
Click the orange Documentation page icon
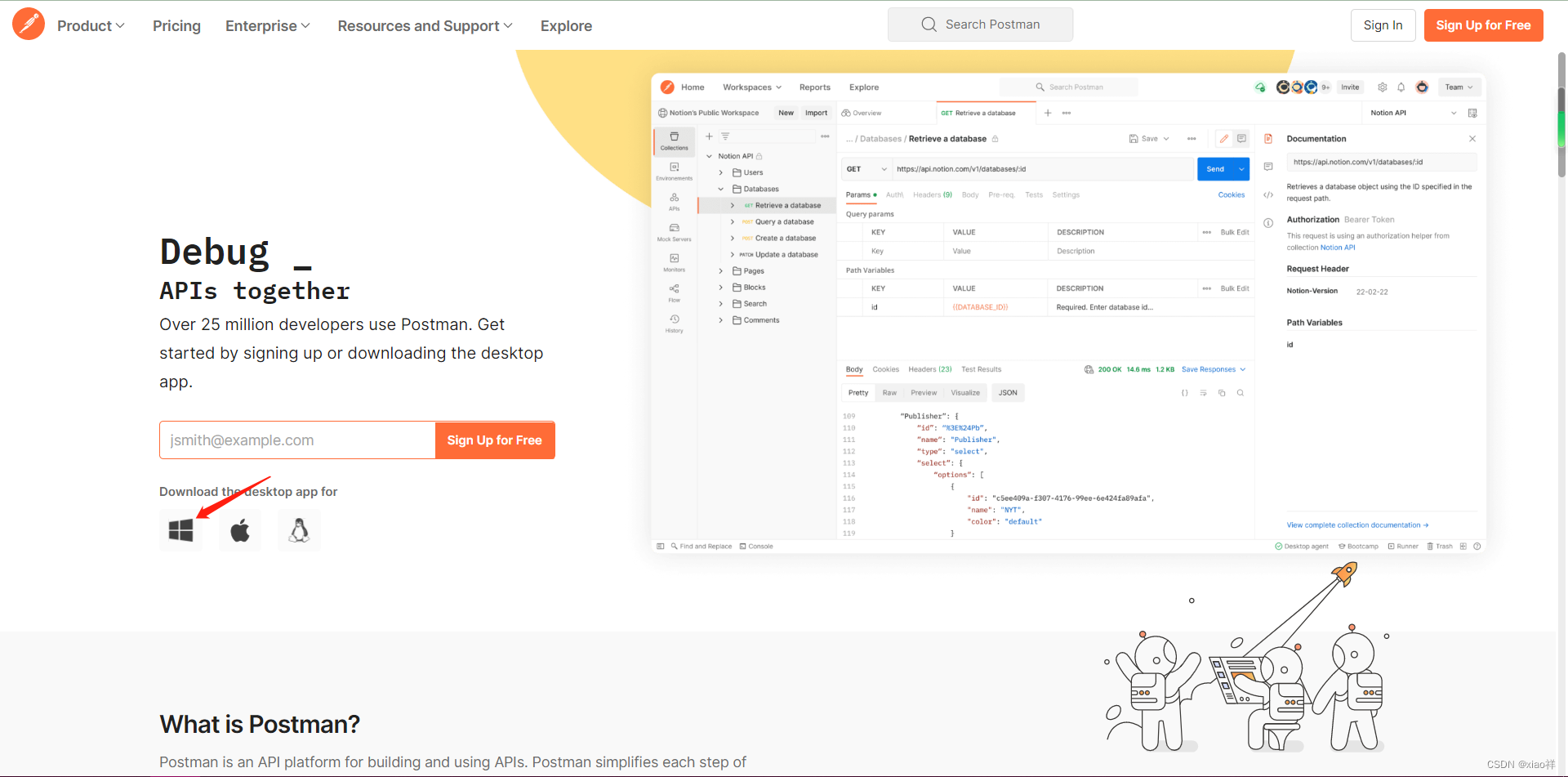coord(1268,139)
